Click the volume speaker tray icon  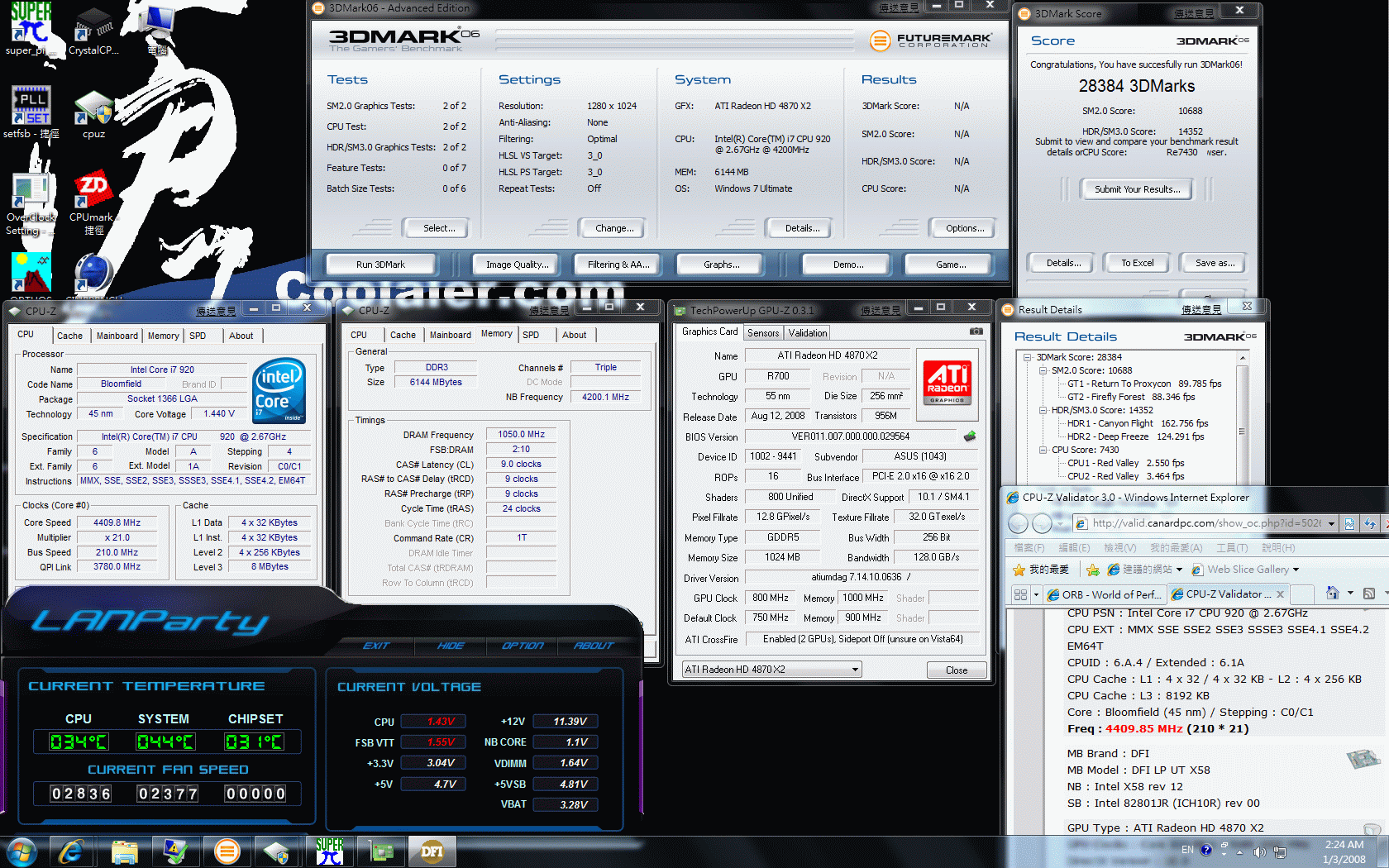1258,851
